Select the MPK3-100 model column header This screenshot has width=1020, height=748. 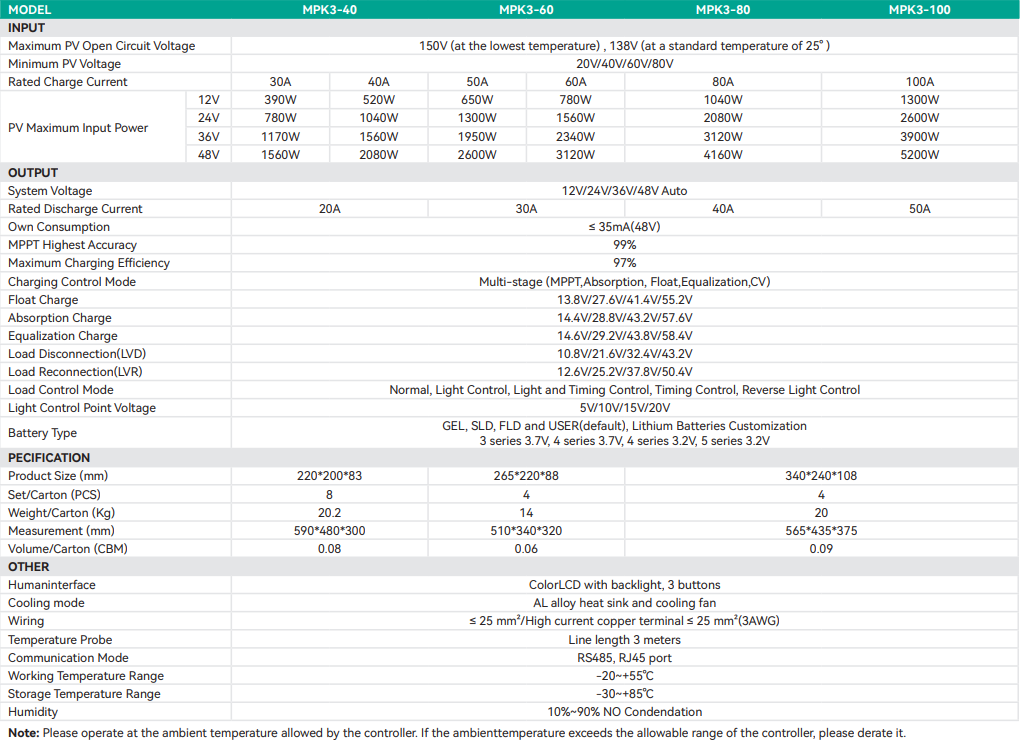[x=919, y=10]
